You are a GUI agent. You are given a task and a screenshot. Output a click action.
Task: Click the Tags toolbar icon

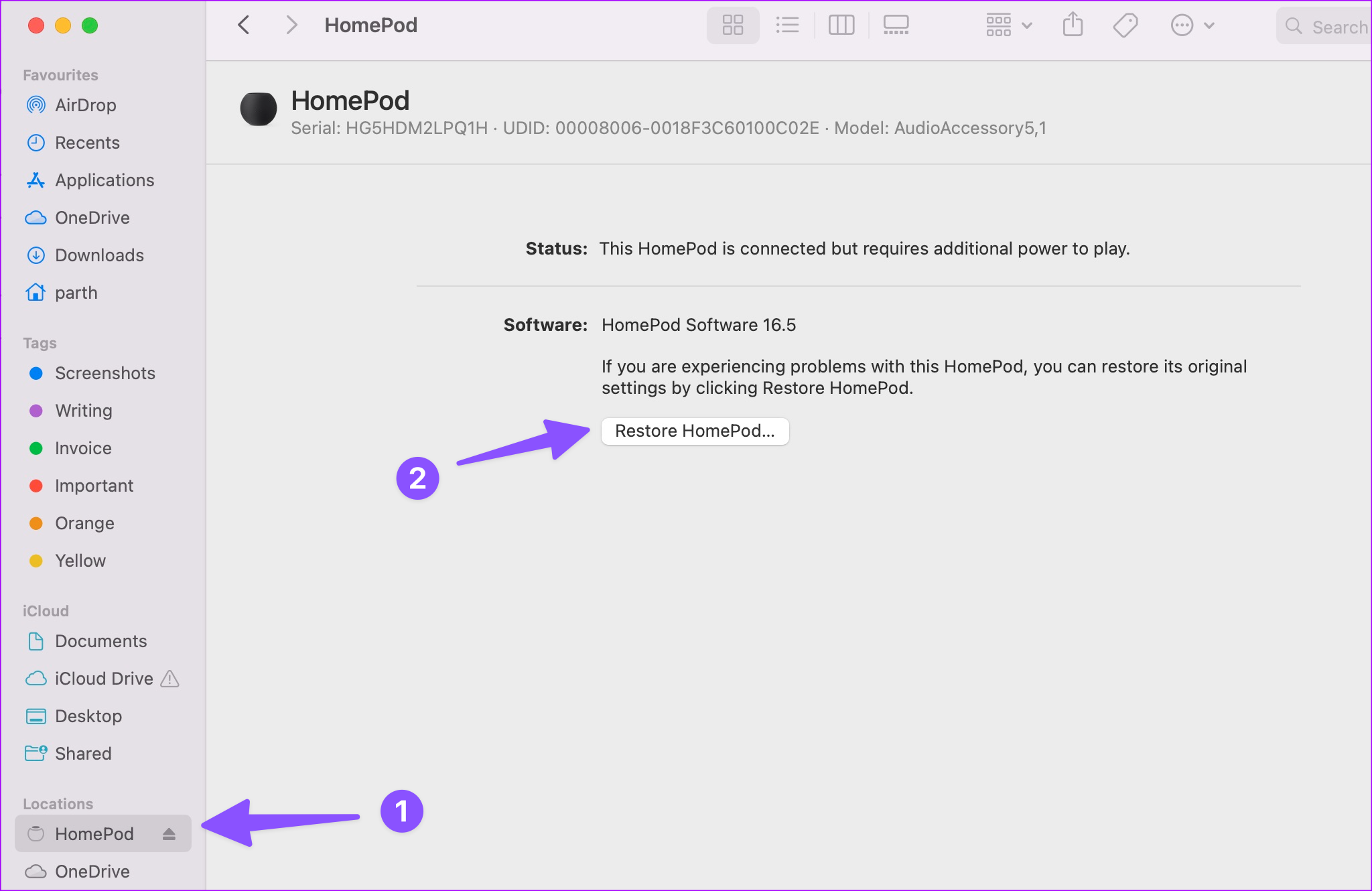[1124, 25]
